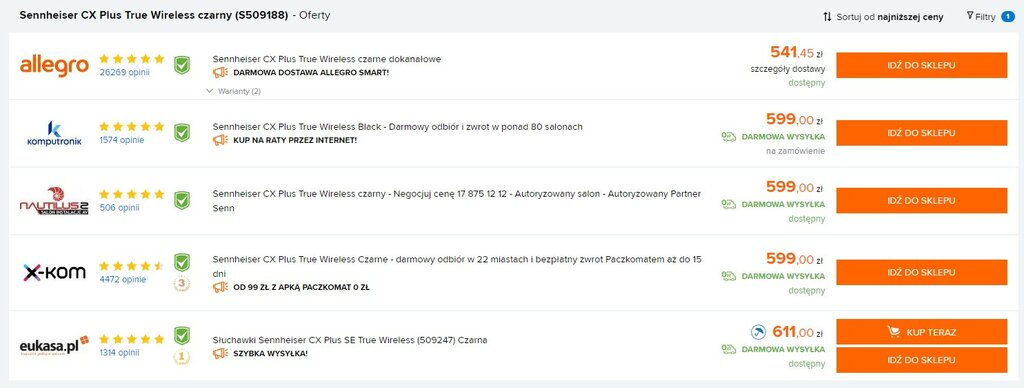Click the megaphone icon beside SZYBKA WYSYŁKA
Screen dimensions: 1024x388
tap(220, 353)
